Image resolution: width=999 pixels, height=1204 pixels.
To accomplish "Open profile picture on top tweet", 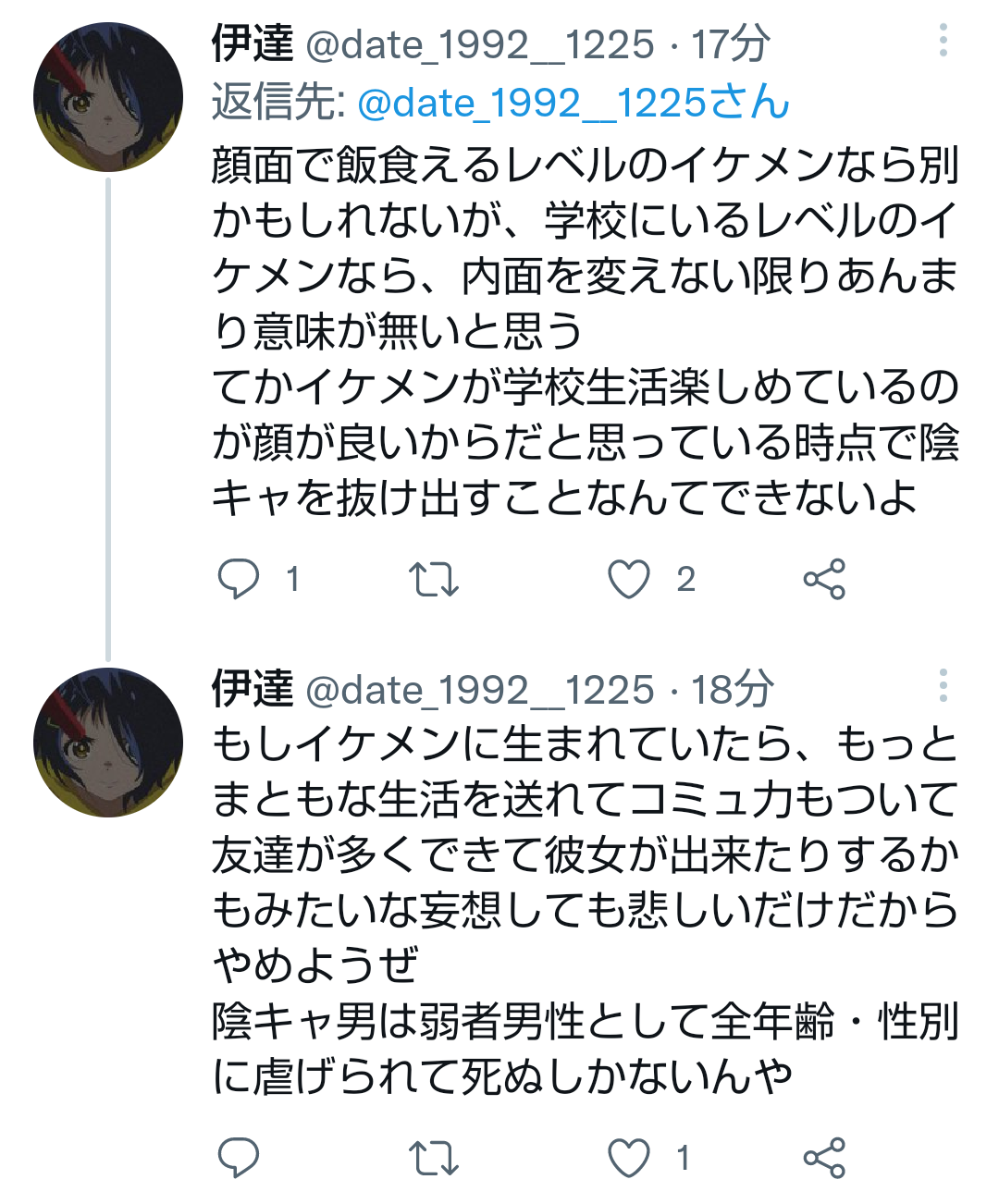I will pos(108,97).
